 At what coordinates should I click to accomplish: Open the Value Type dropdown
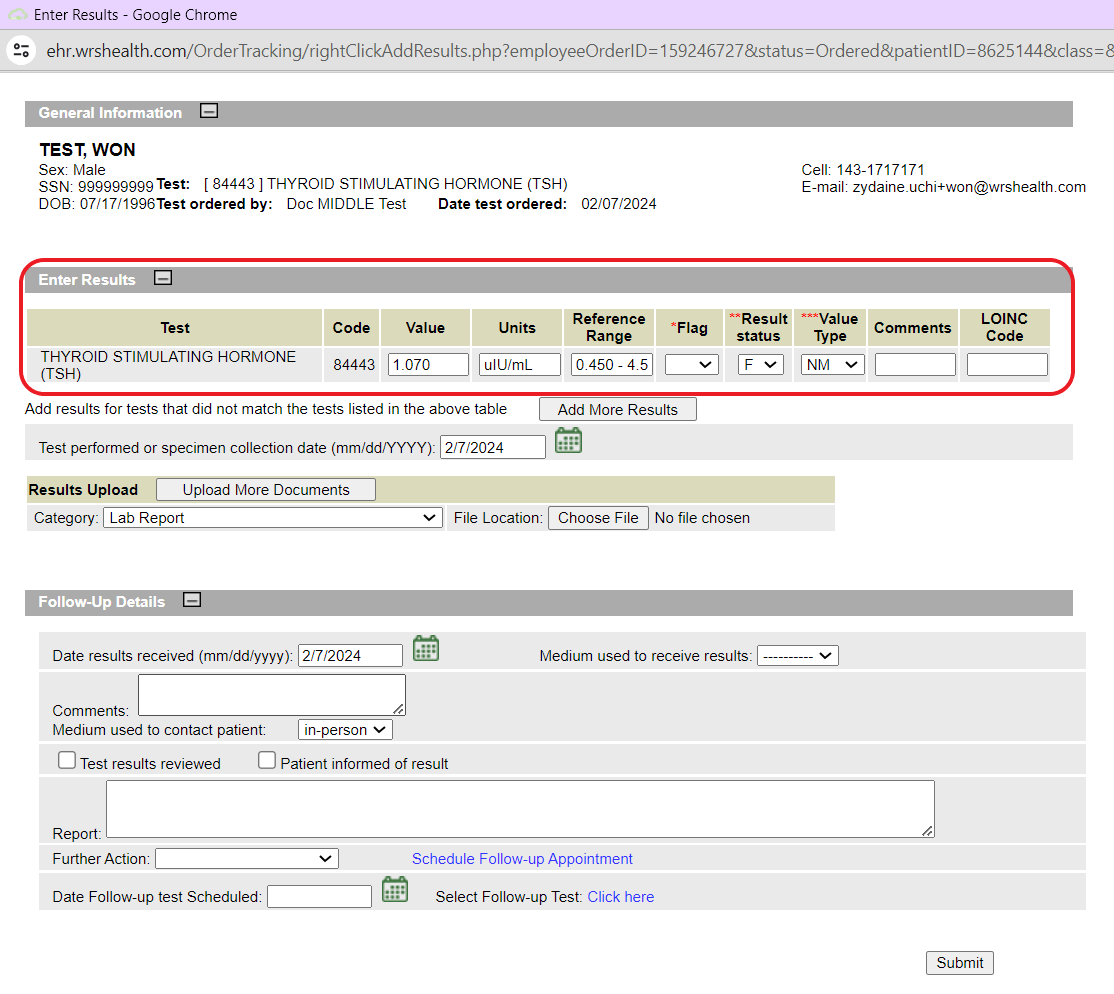tap(832, 365)
